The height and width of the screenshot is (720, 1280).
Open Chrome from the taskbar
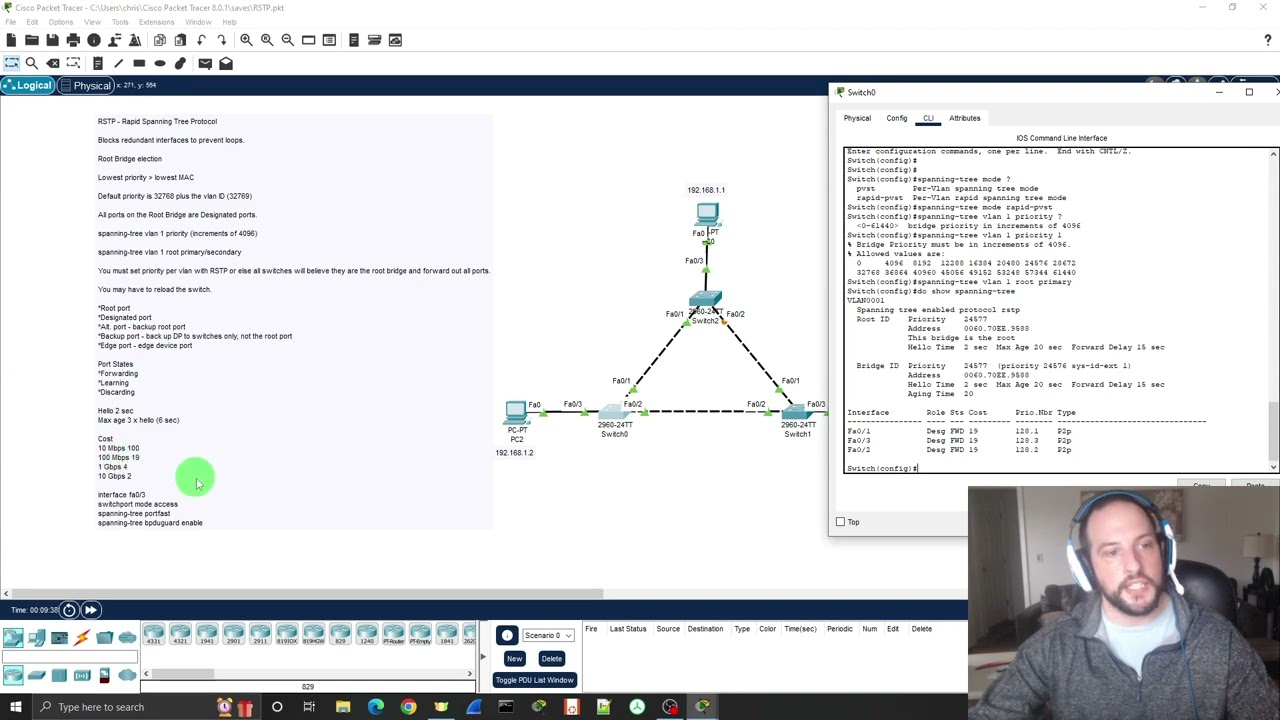click(x=408, y=707)
